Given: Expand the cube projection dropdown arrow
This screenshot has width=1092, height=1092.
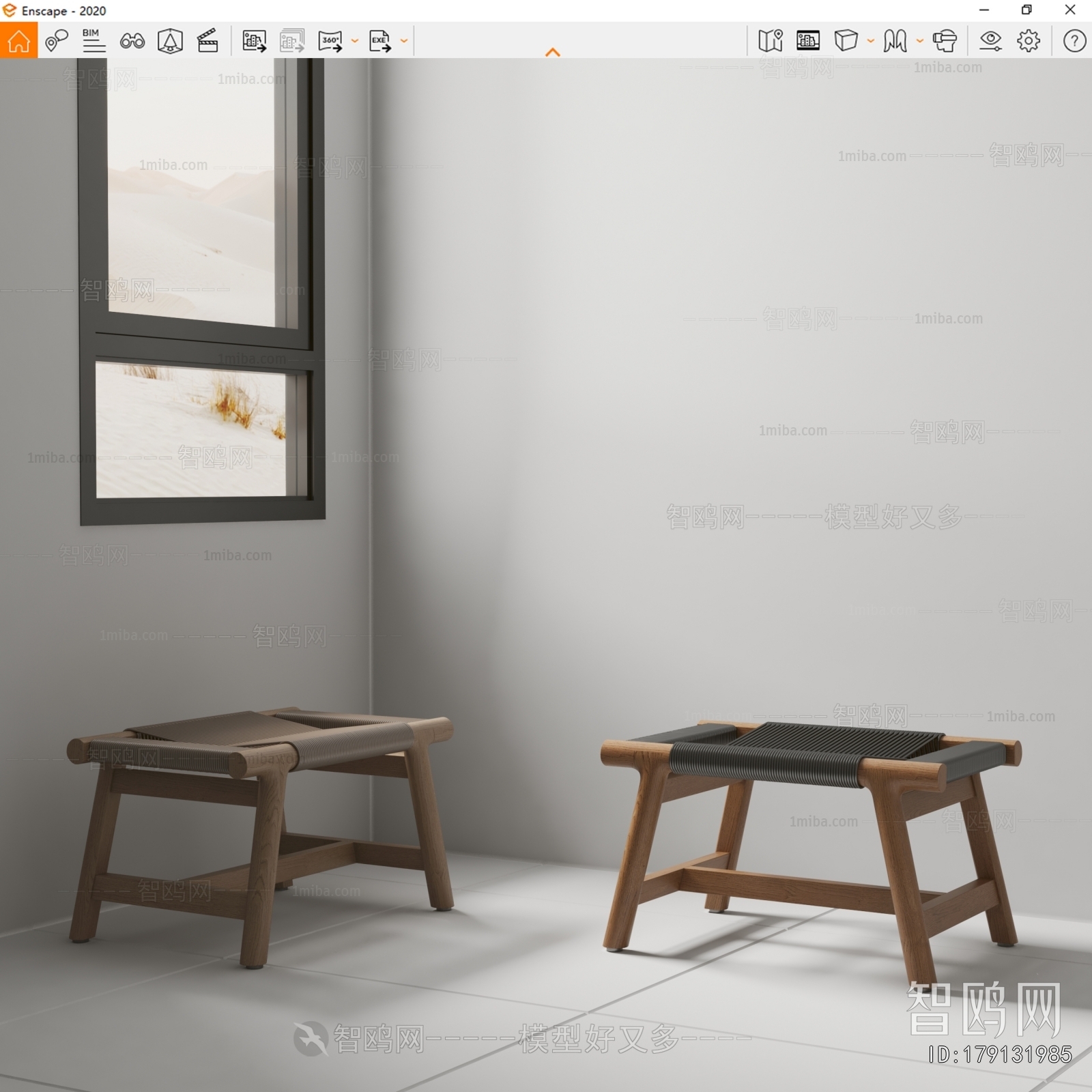Looking at the screenshot, I should point(871,41).
